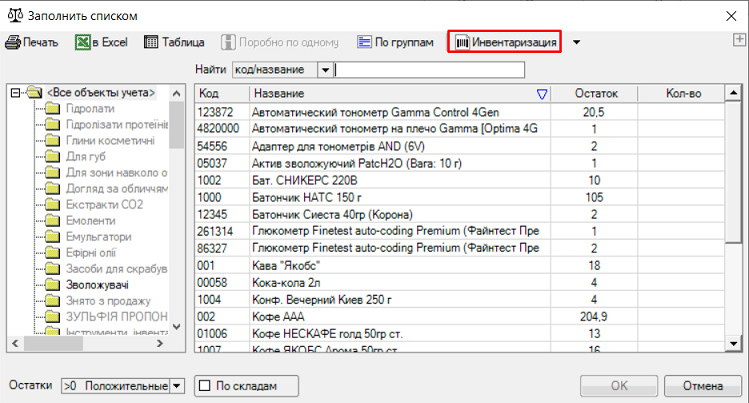Screen dimensions: 749x403
Task: Export list with the Excel icon
Action: pyautogui.click(x=82, y=43)
